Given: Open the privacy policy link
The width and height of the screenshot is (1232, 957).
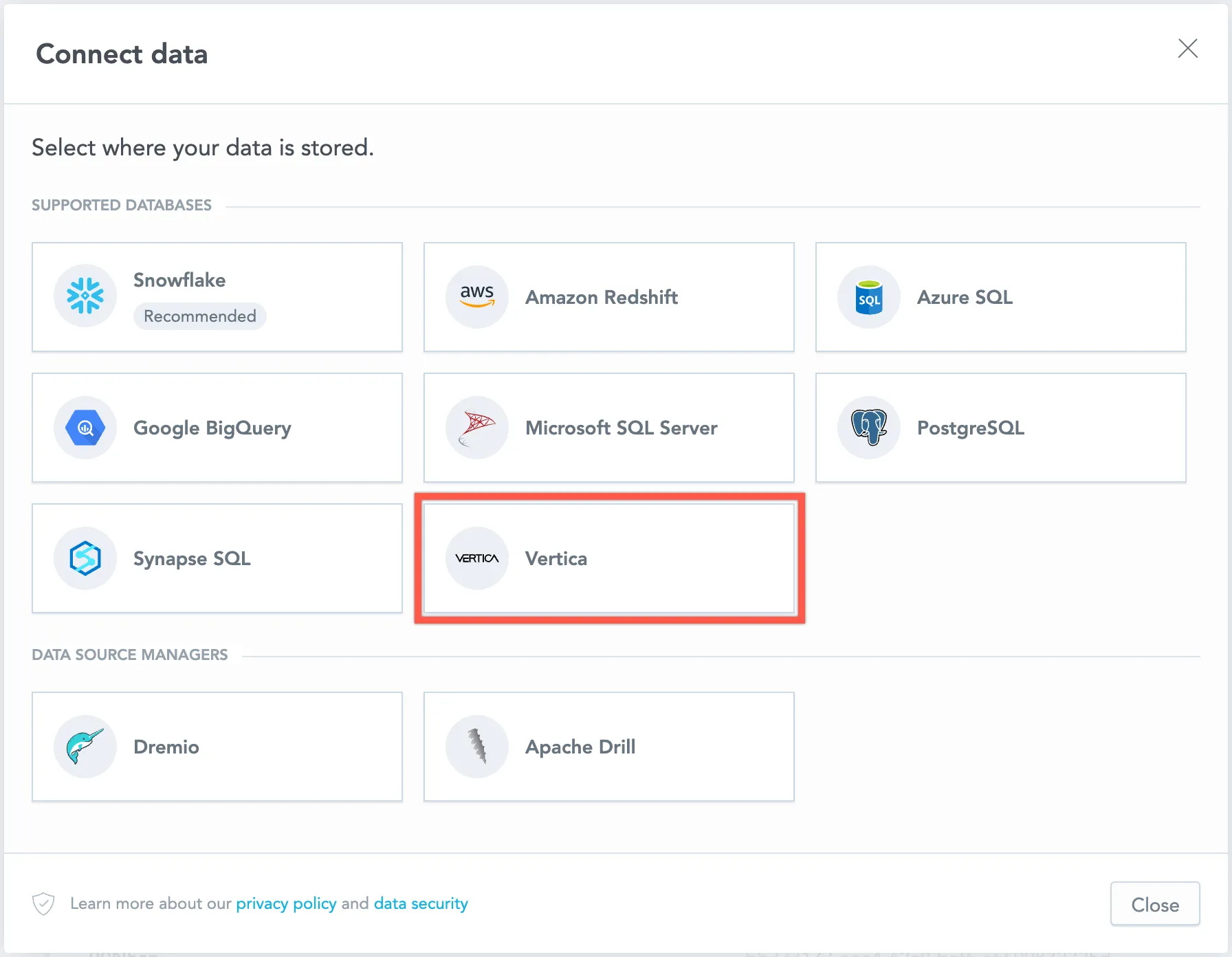Looking at the screenshot, I should click(x=286, y=903).
